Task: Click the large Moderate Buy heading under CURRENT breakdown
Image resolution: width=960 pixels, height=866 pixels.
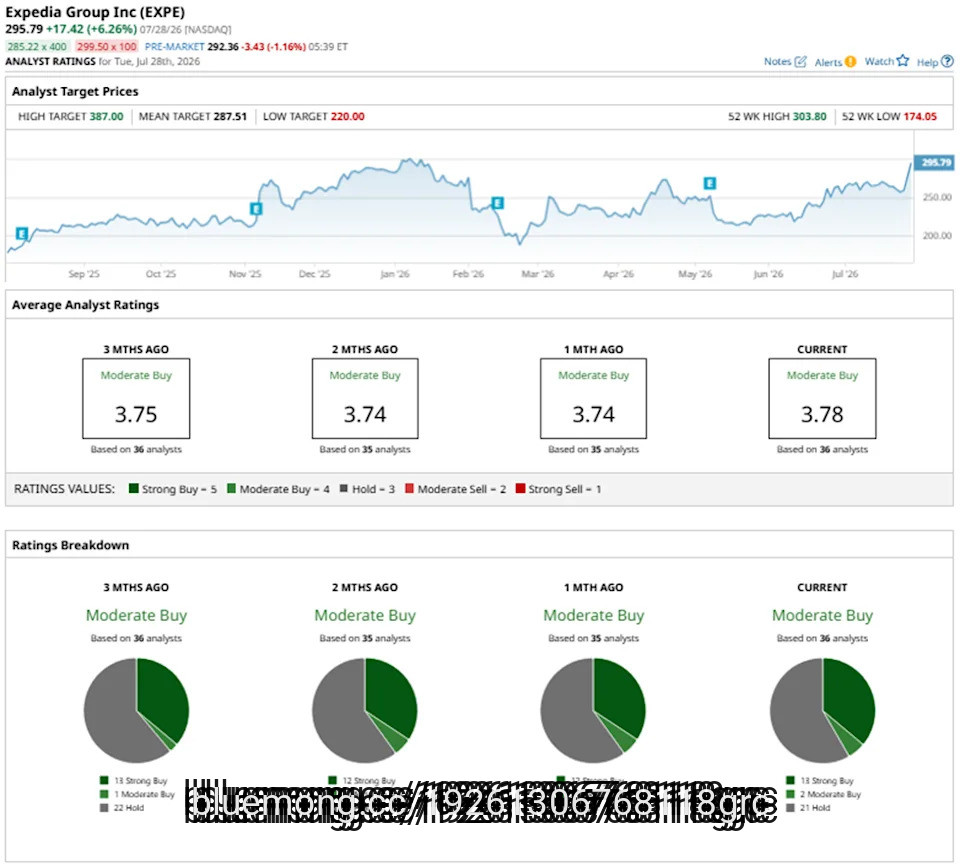Action: click(822, 615)
